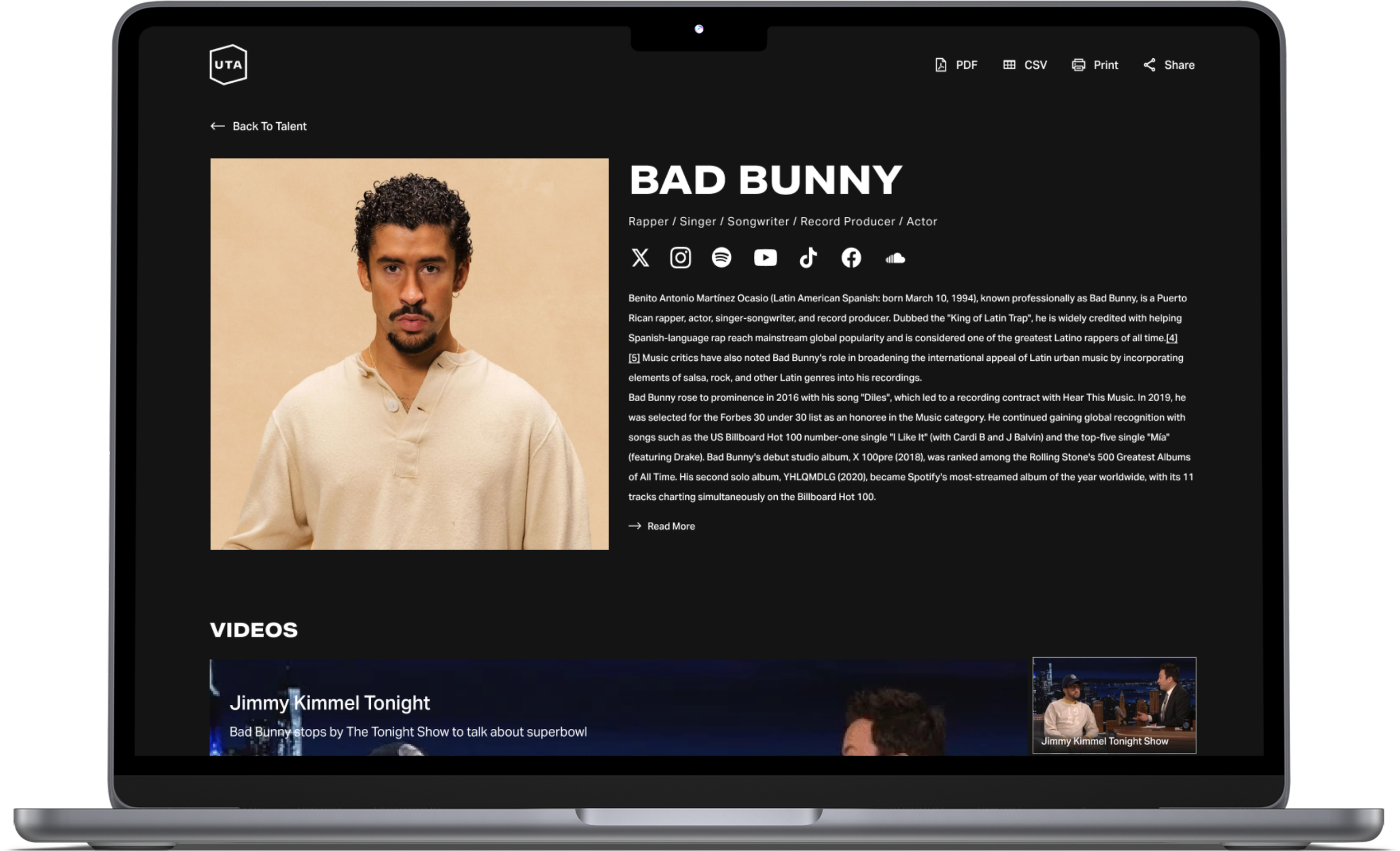Open Bad Bunny's Instagram page

(x=681, y=258)
